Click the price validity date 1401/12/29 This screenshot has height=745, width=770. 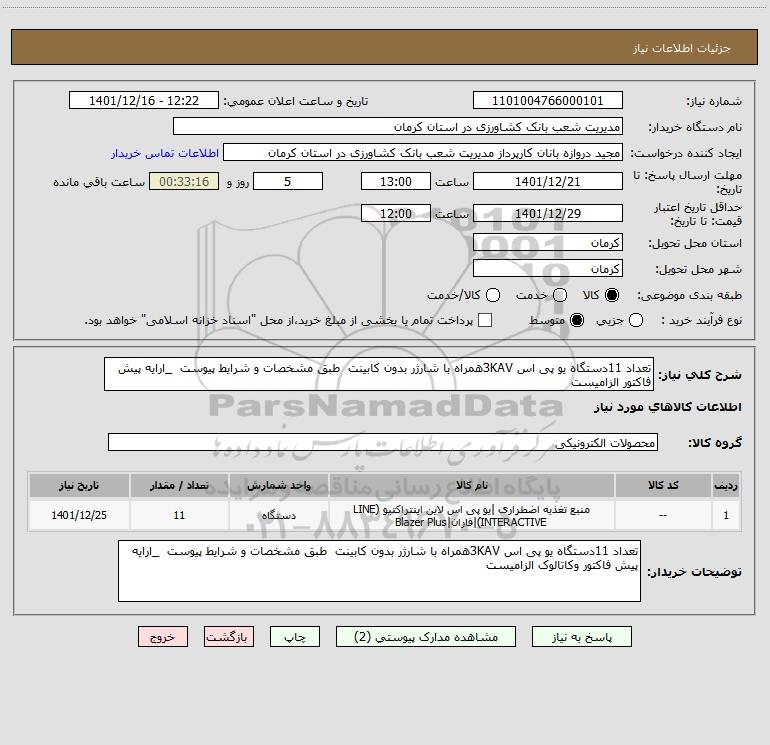pos(548,213)
